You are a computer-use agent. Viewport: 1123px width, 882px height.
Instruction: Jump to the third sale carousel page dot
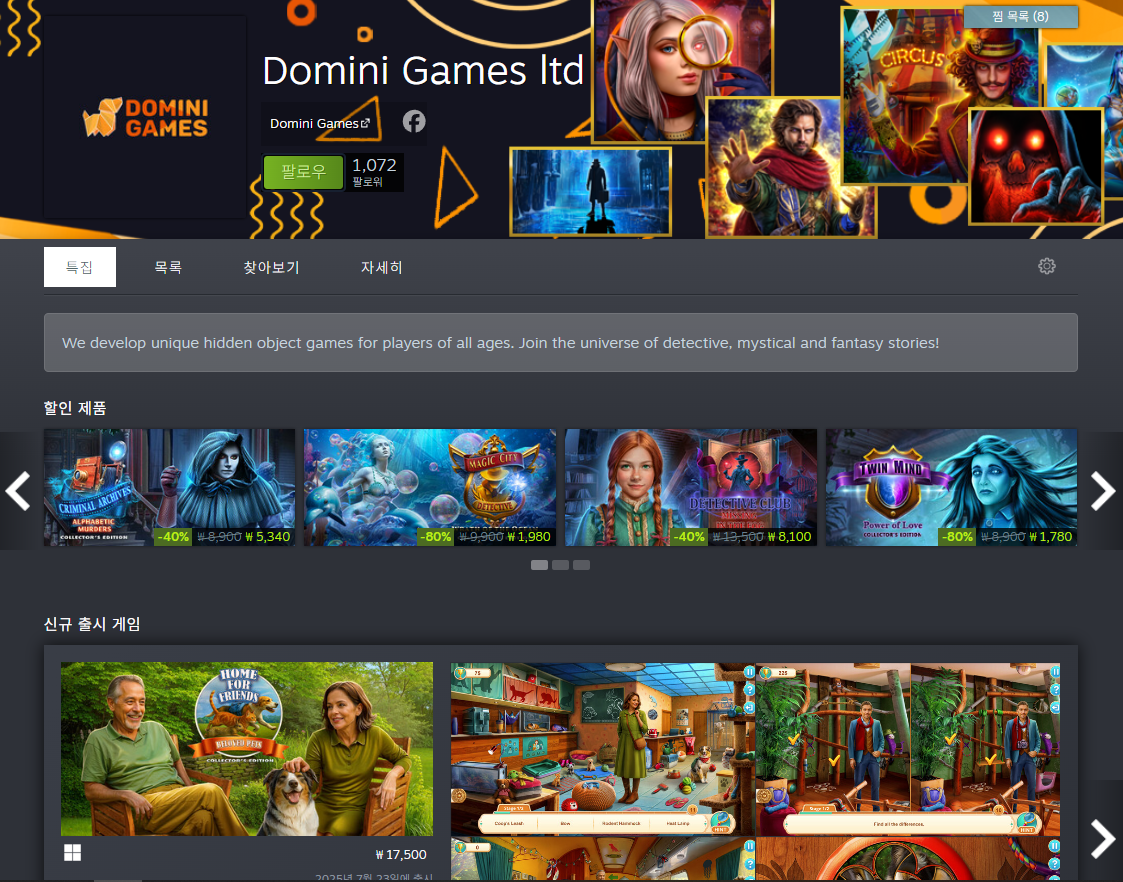582,565
